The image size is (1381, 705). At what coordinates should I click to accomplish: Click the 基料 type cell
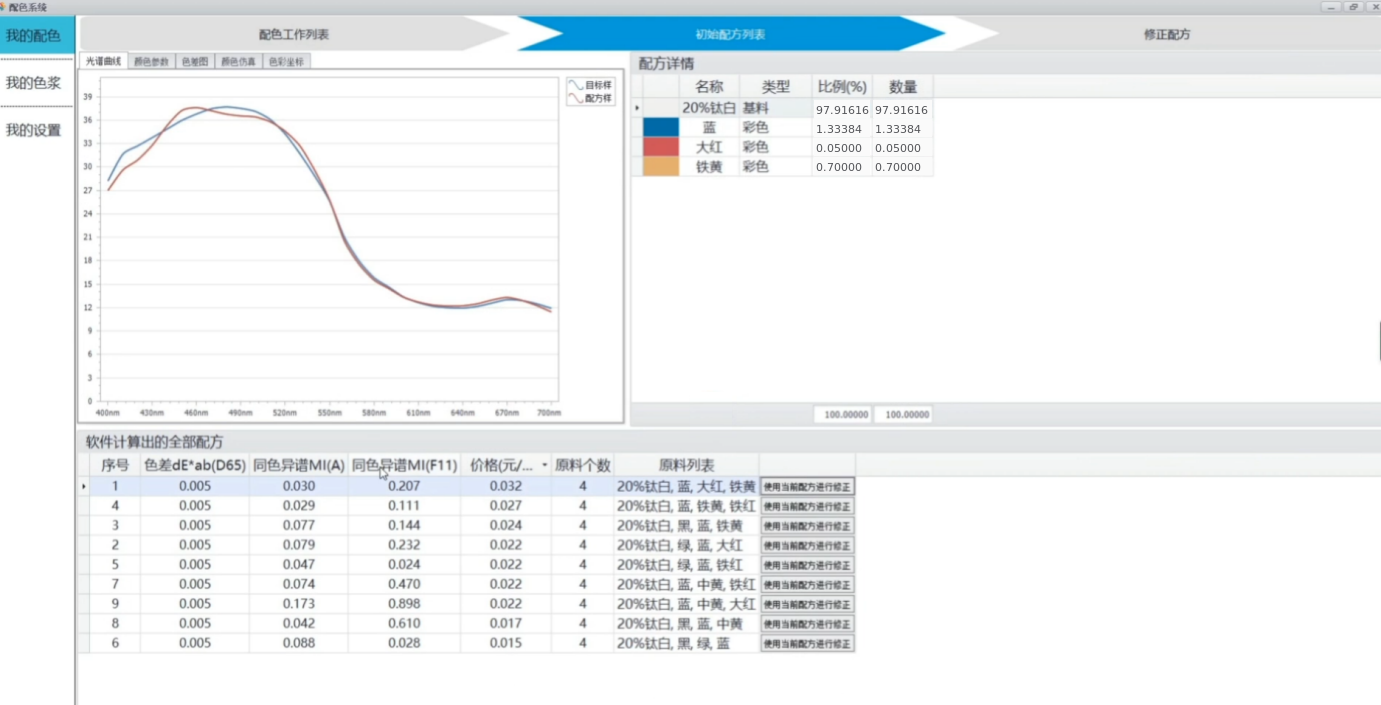tap(775, 108)
